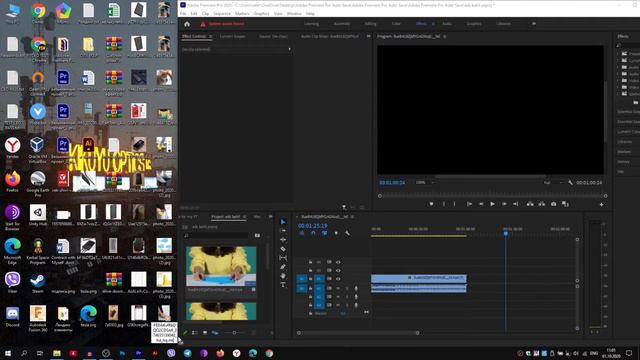The height and width of the screenshot is (360, 640).
Task: Toggle Snap in timeline
Action: 313,233
